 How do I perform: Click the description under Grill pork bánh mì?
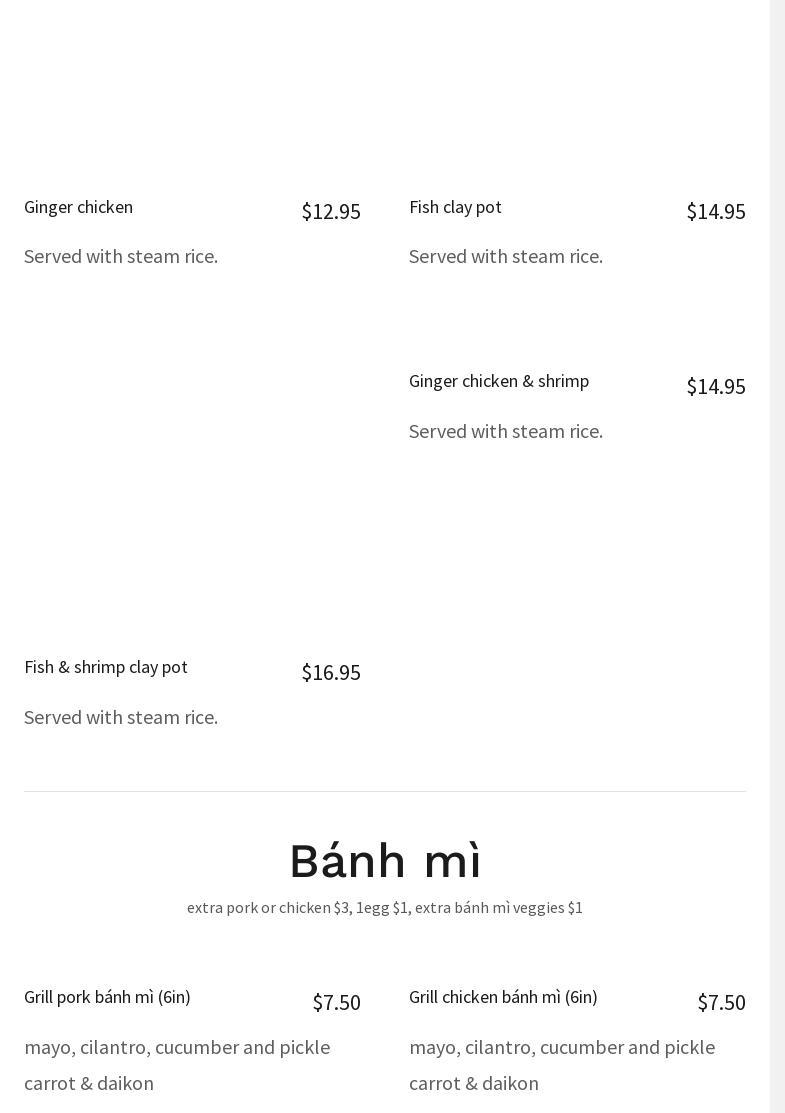(x=177, y=1065)
